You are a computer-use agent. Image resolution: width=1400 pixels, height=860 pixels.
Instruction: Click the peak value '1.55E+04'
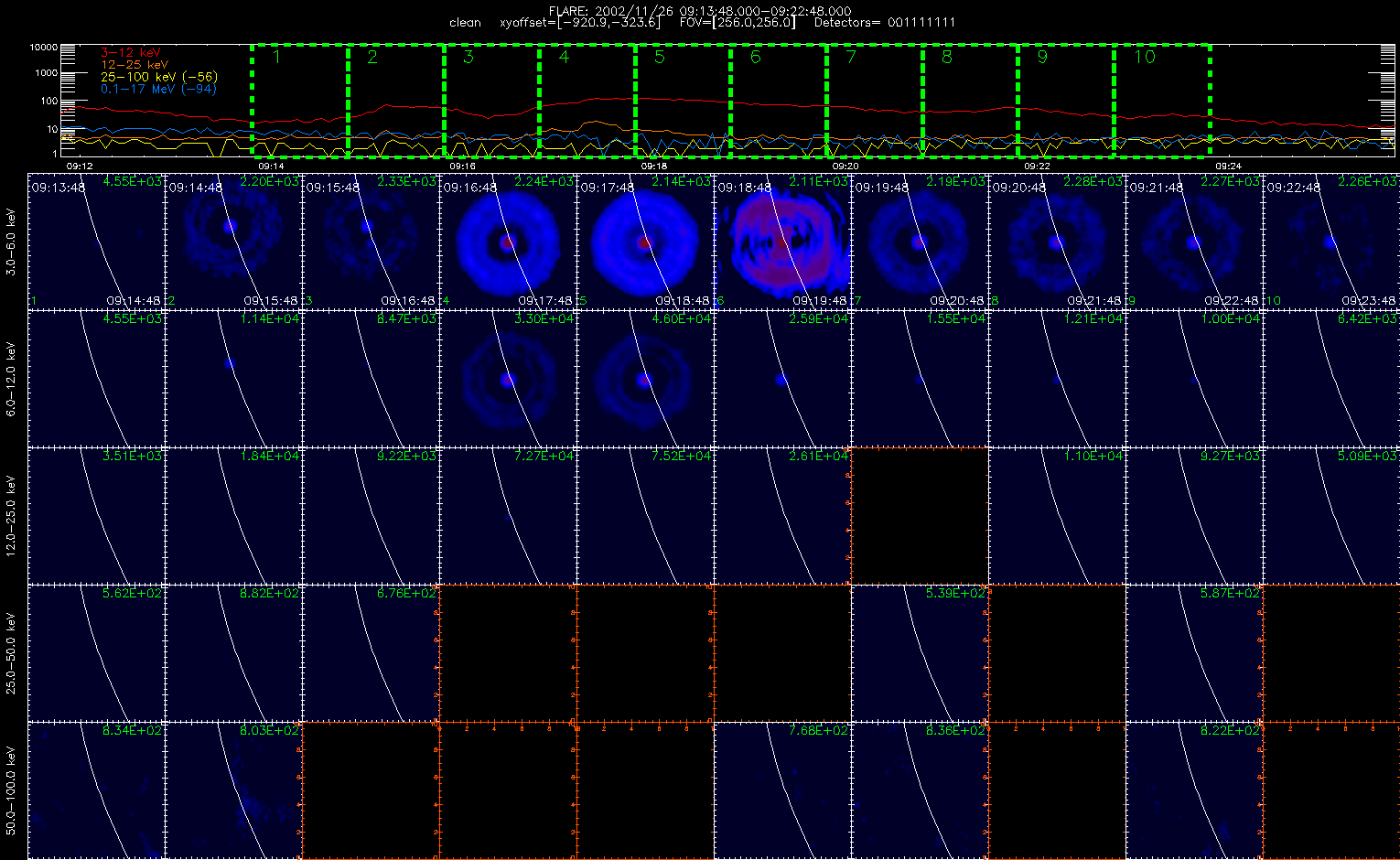tap(955, 319)
